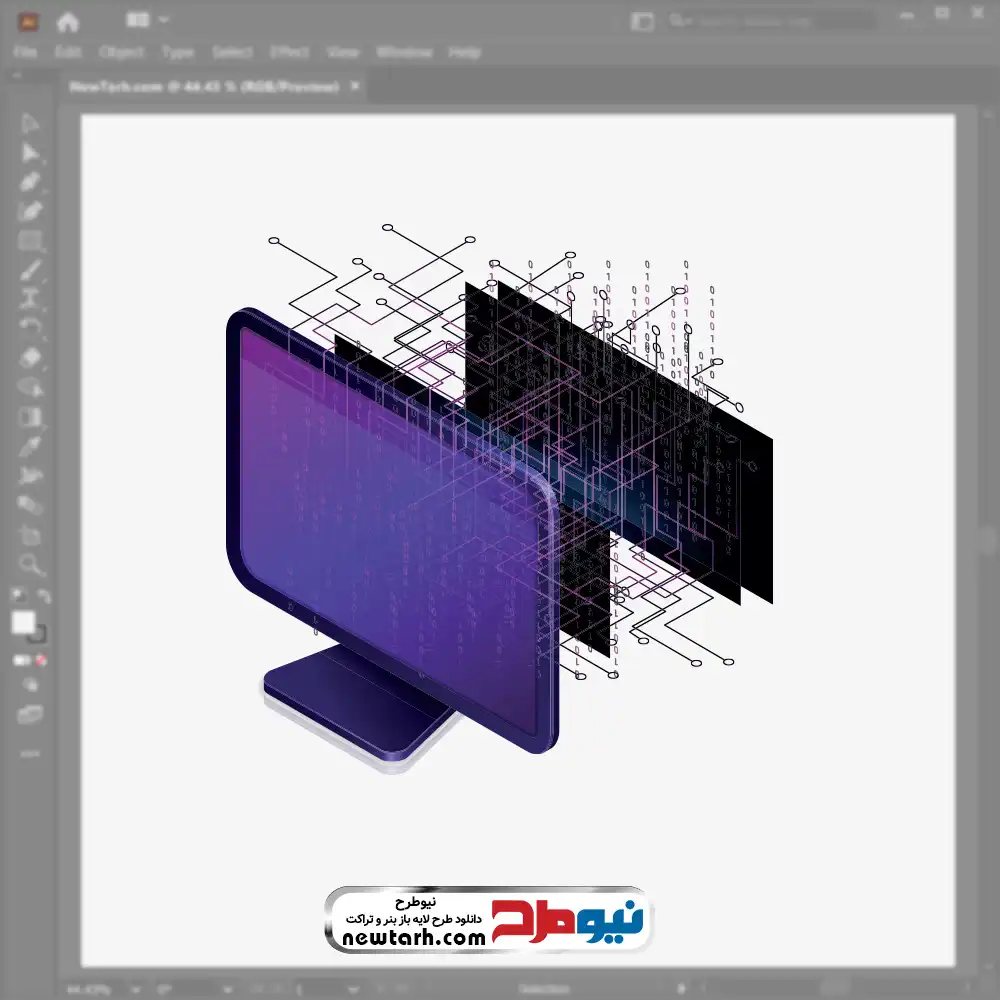Collapse the toolbar using the top double arrow
Viewport: 1000px width, 1000px height.
point(17,75)
